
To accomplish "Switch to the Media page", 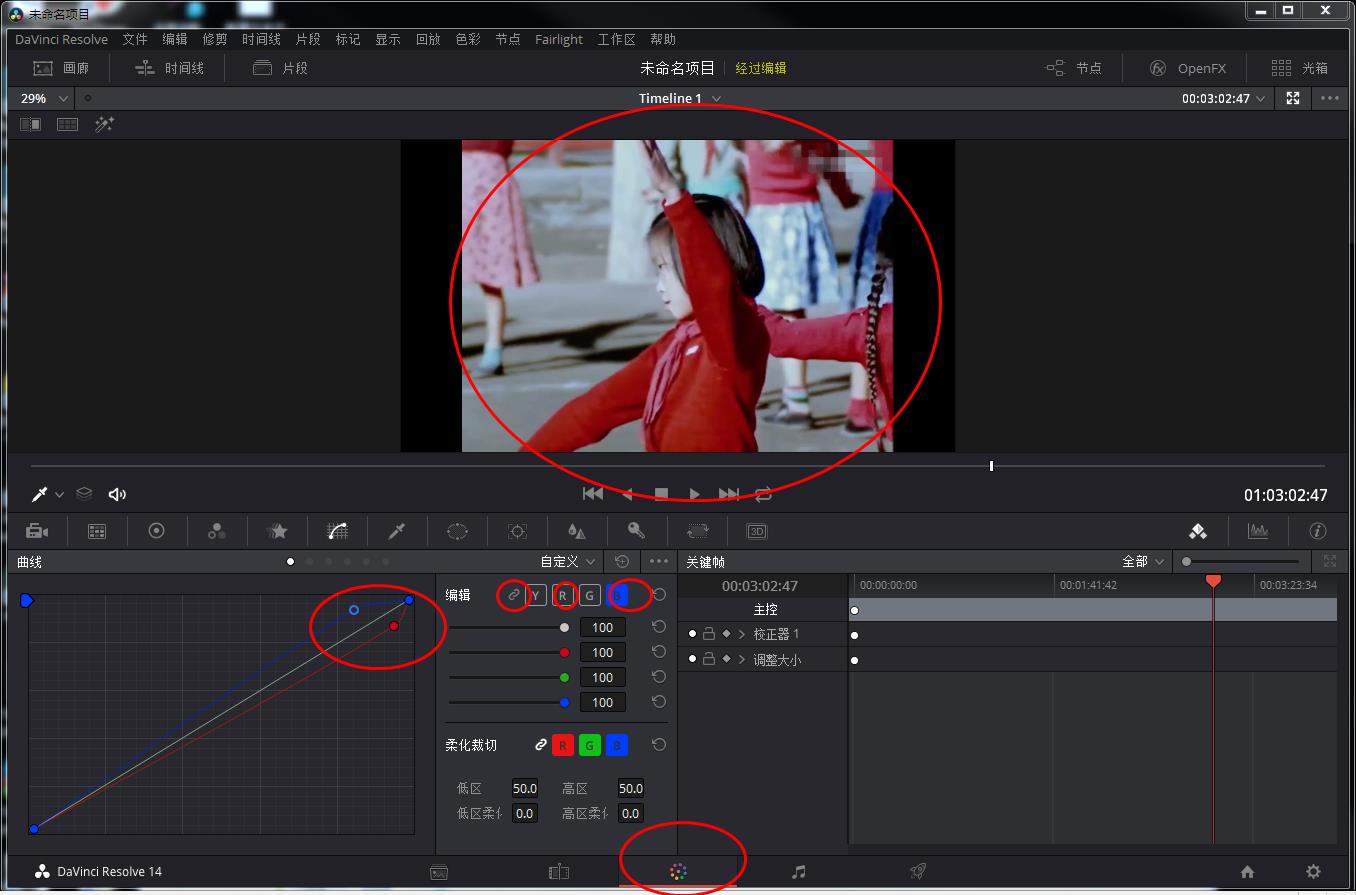I will (x=439, y=872).
